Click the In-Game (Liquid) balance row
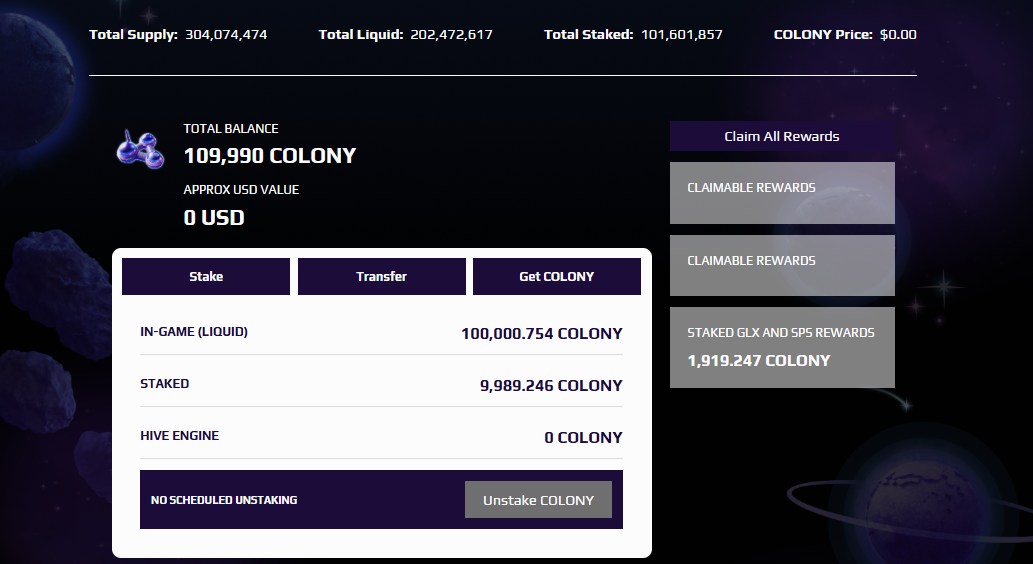This screenshot has height=564, width=1033. click(381, 333)
